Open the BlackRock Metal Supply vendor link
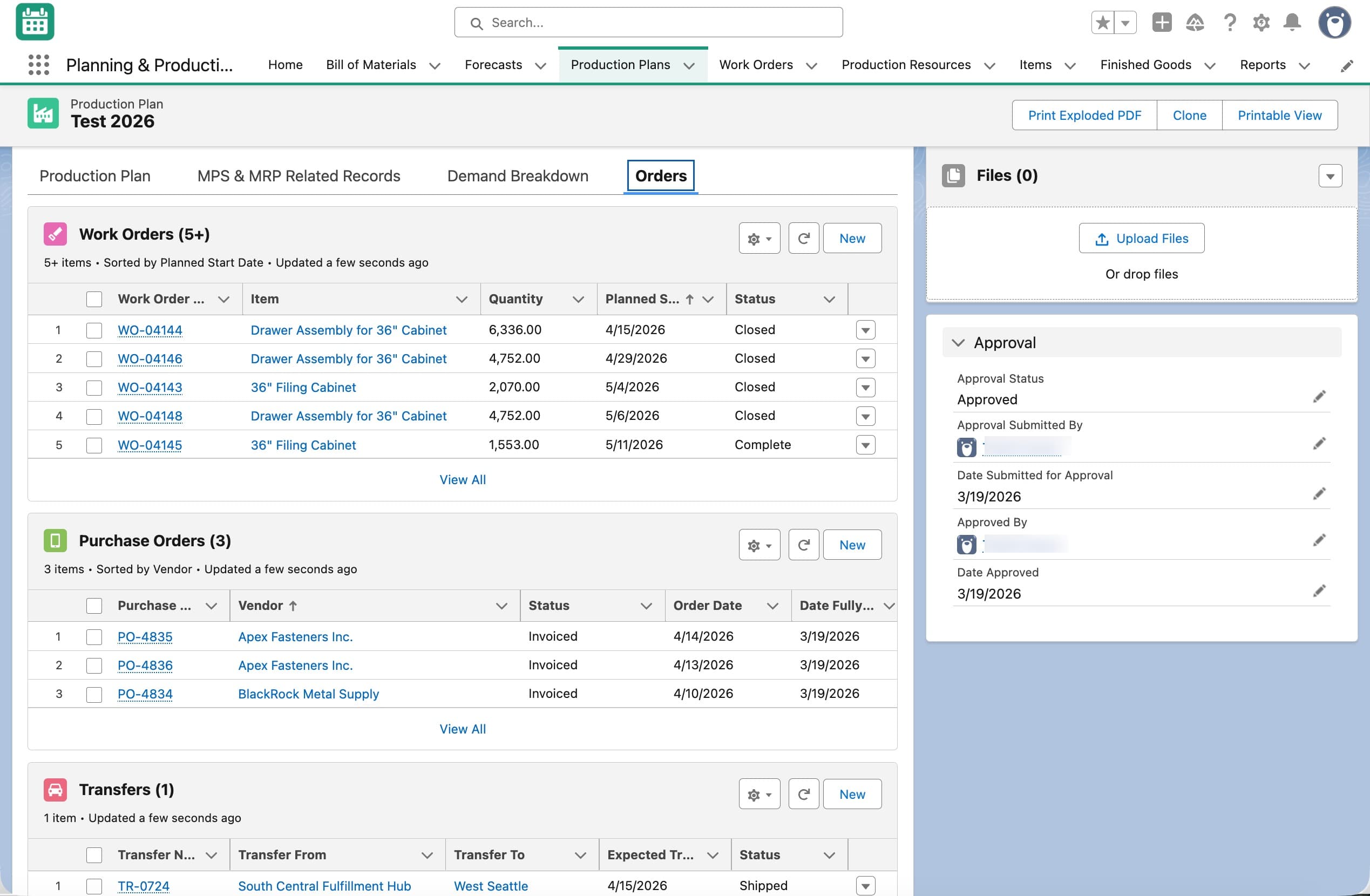Image resolution: width=1370 pixels, height=896 pixels. pyautogui.click(x=309, y=695)
